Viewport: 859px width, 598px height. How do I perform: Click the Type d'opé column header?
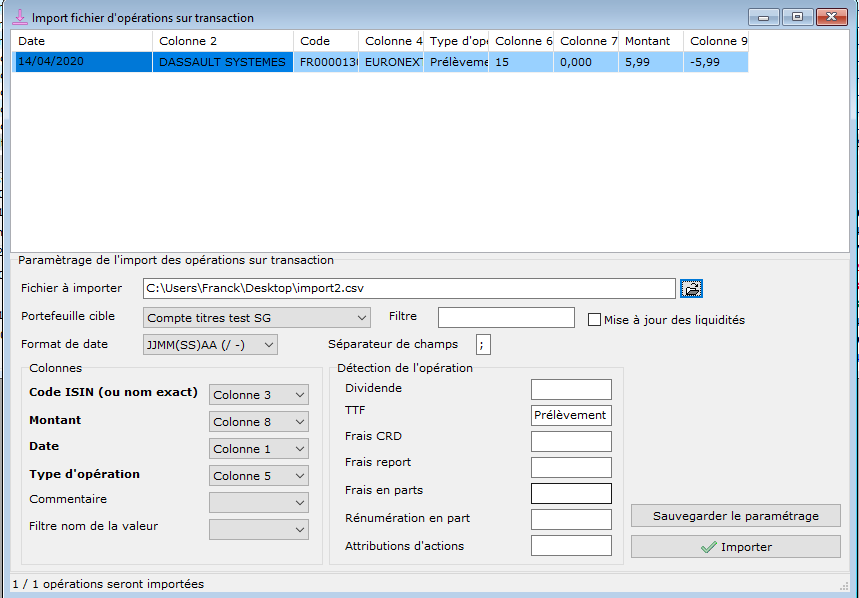click(456, 41)
